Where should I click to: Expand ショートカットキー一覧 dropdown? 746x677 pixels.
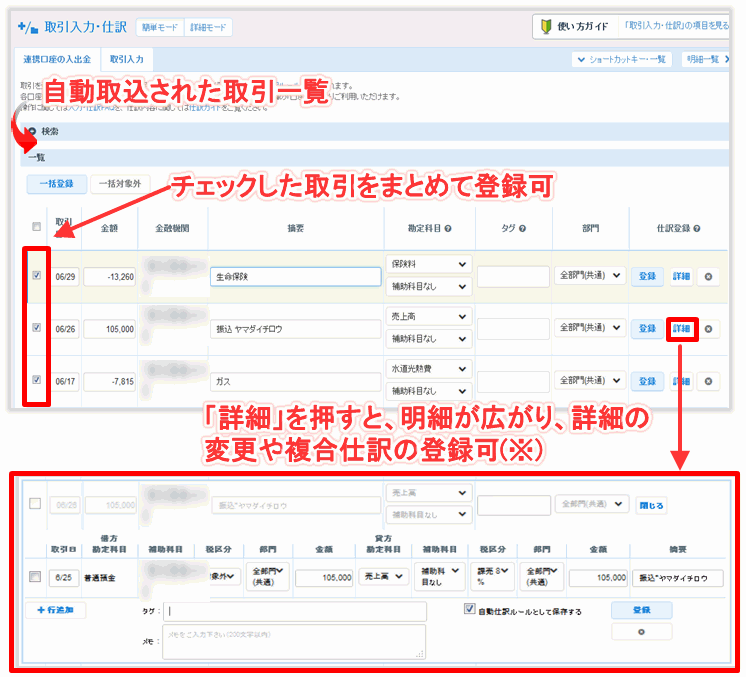click(621, 59)
